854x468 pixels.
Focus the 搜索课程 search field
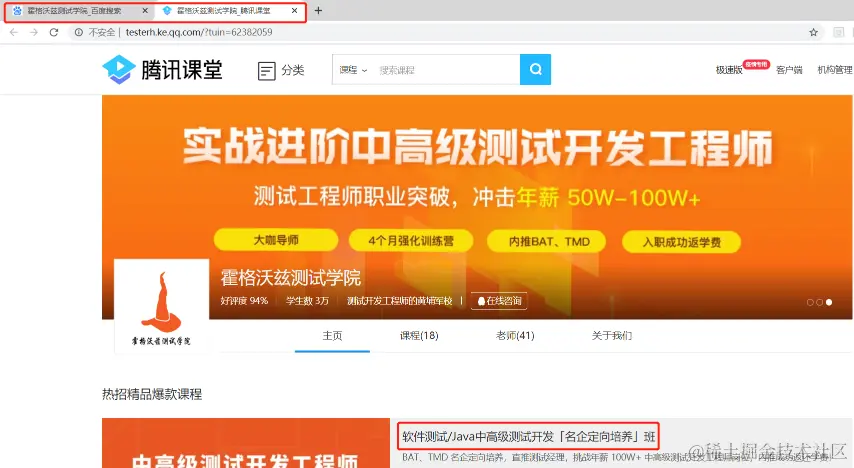[447, 70]
